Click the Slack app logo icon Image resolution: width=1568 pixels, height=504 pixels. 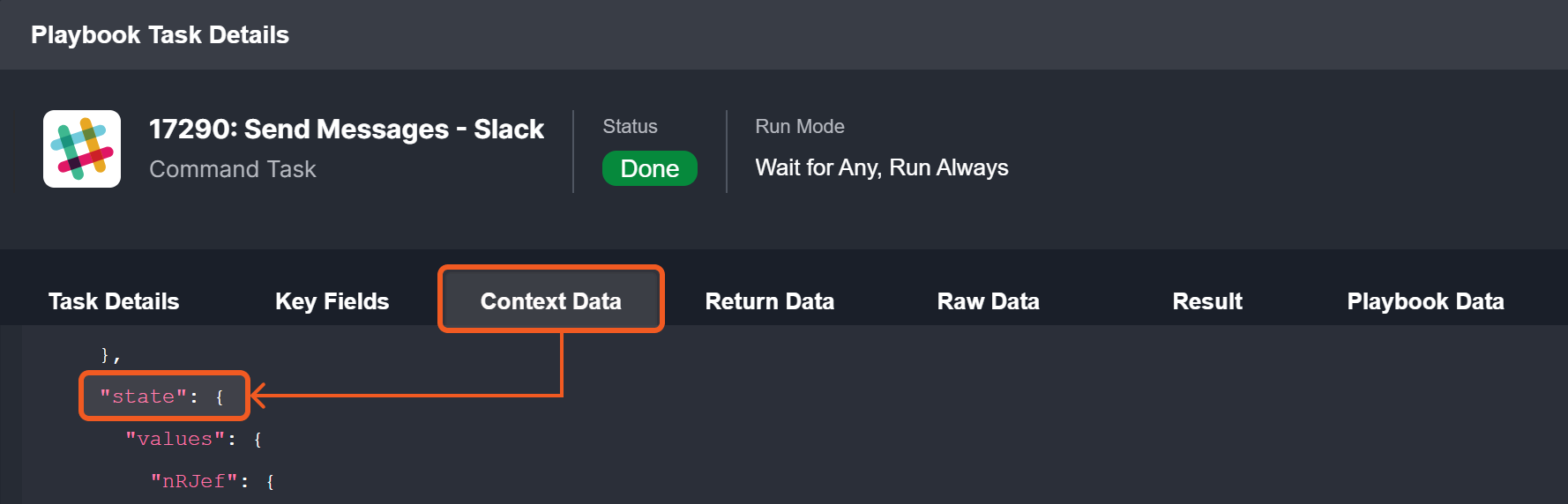tap(82, 149)
